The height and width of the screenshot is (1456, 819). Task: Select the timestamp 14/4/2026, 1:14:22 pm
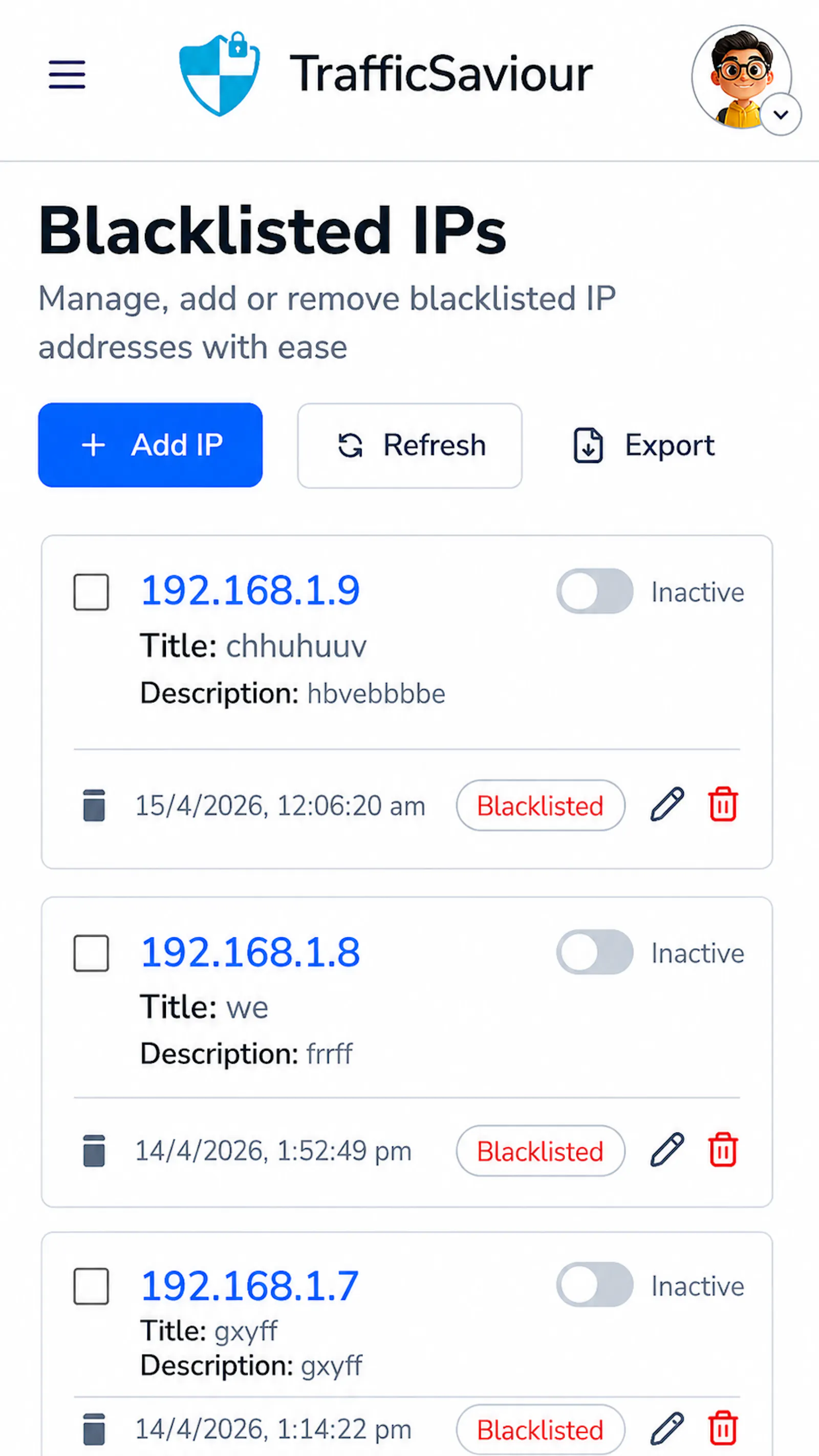(273, 1429)
